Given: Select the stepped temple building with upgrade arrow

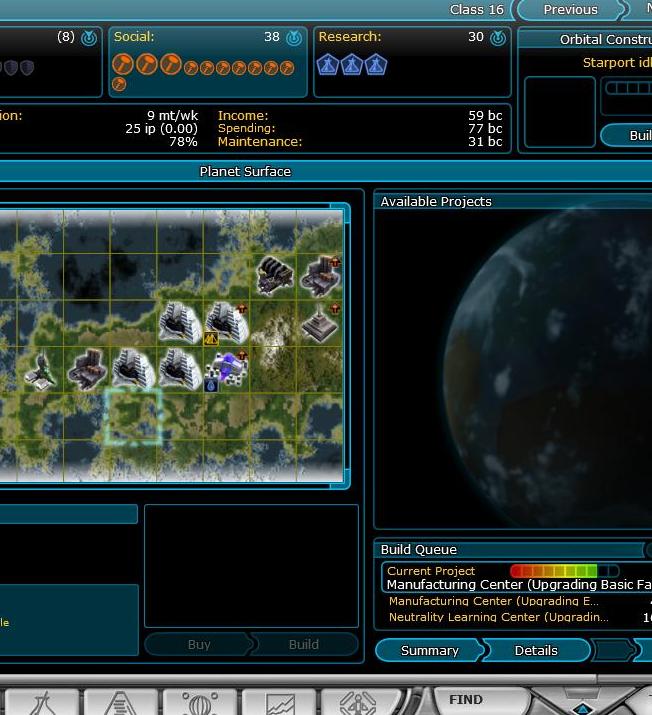Looking at the screenshot, I should [x=321, y=323].
